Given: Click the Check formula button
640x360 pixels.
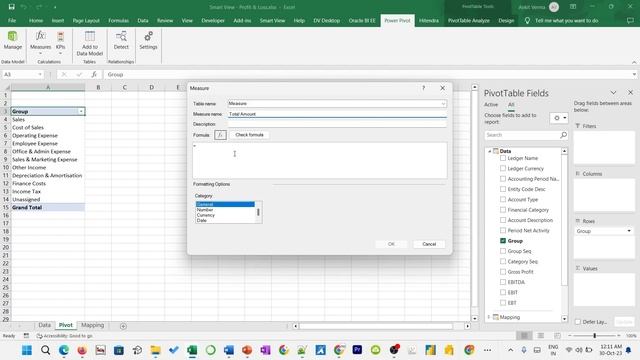Looking at the screenshot, I should pyautogui.click(x=249, y=135).
